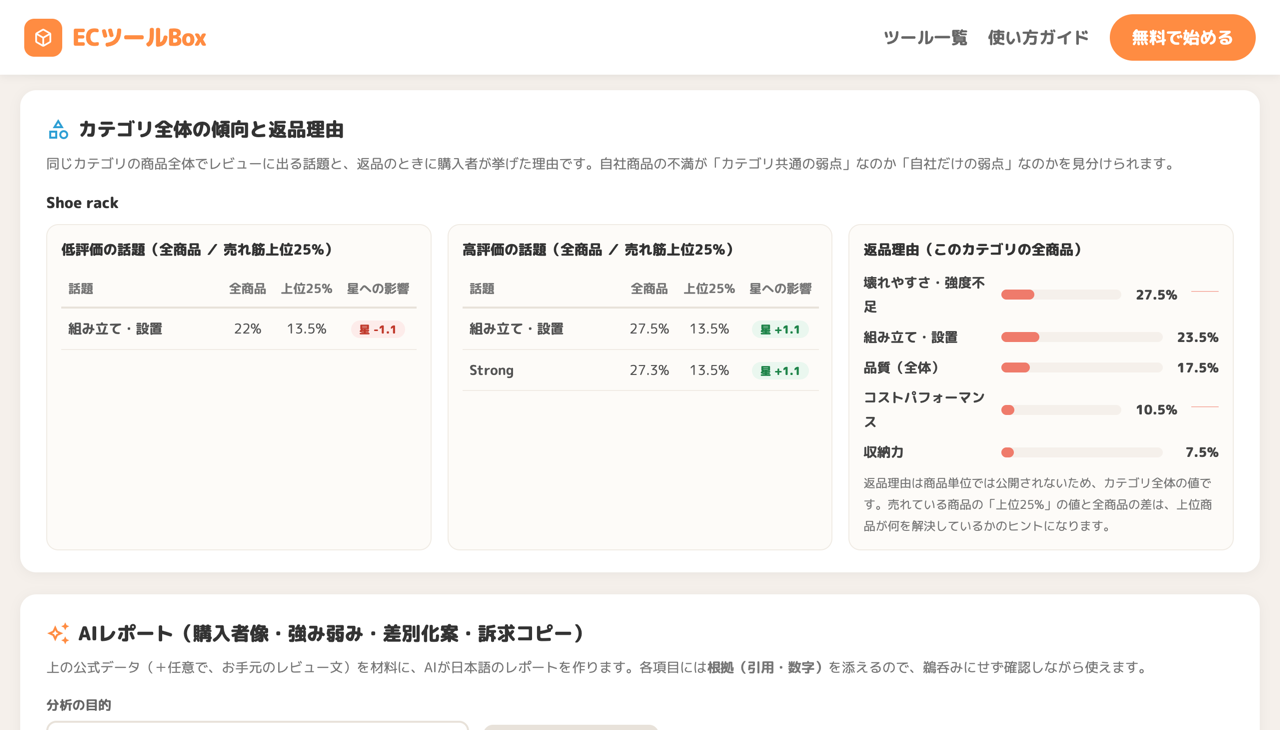1280x730 pixels.
Task: Click the category trends shapes icon
Action: pyautogui.click(x=58, y=129)
